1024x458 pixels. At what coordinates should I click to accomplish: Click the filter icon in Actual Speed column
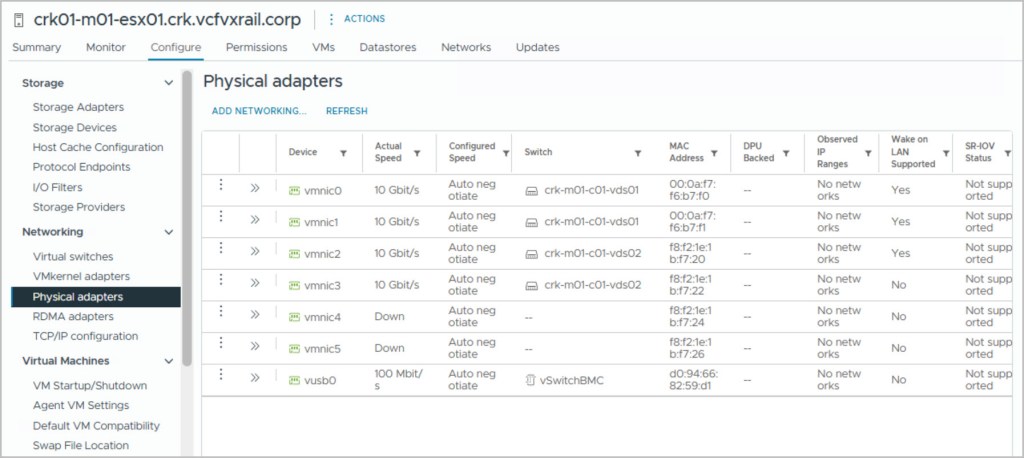pyautogui.click(x=417, y=153)
